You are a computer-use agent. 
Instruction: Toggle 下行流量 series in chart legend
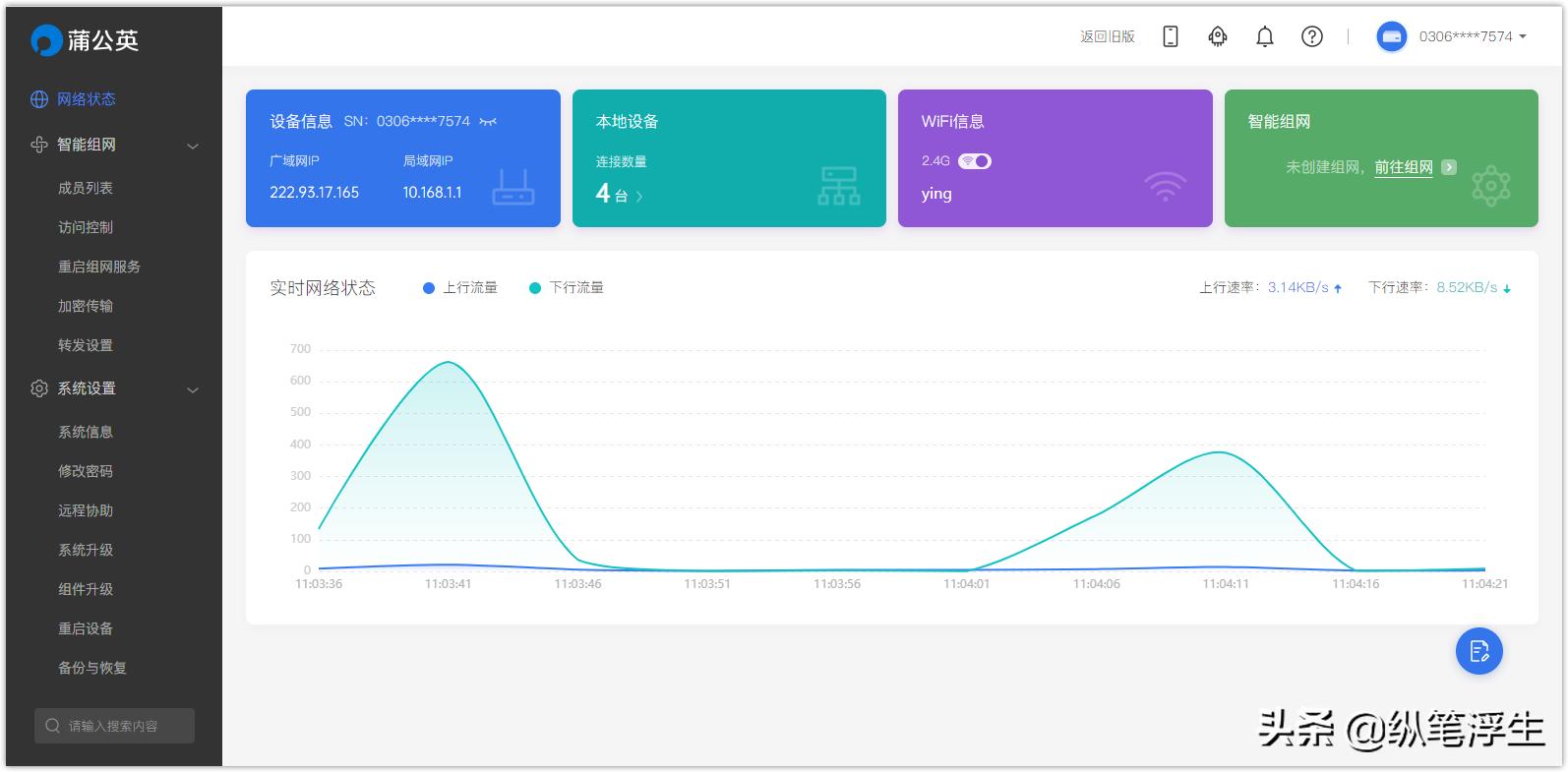pyautogui.click(x=566, y=288)
